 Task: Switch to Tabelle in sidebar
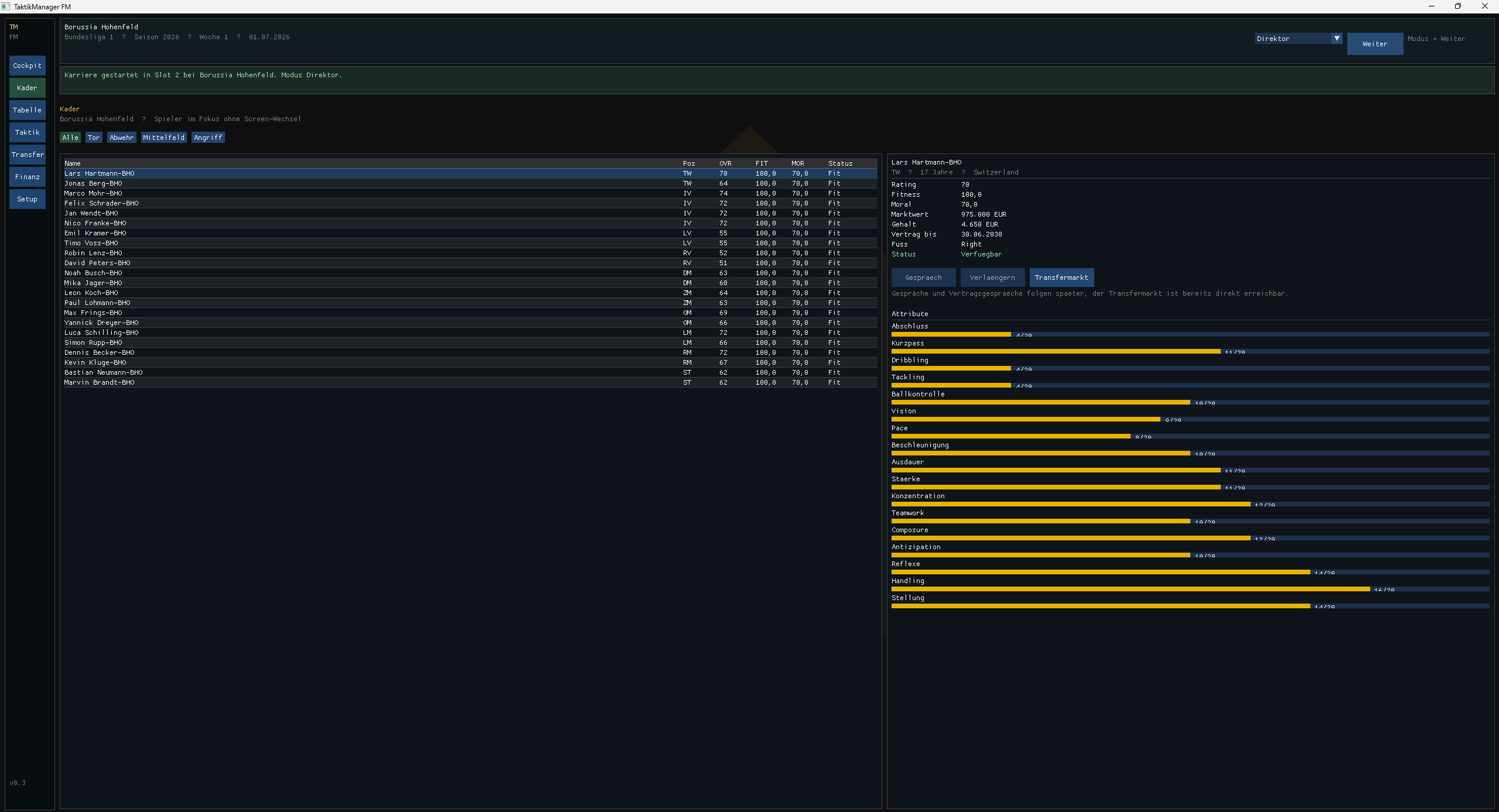pos(27,110)
